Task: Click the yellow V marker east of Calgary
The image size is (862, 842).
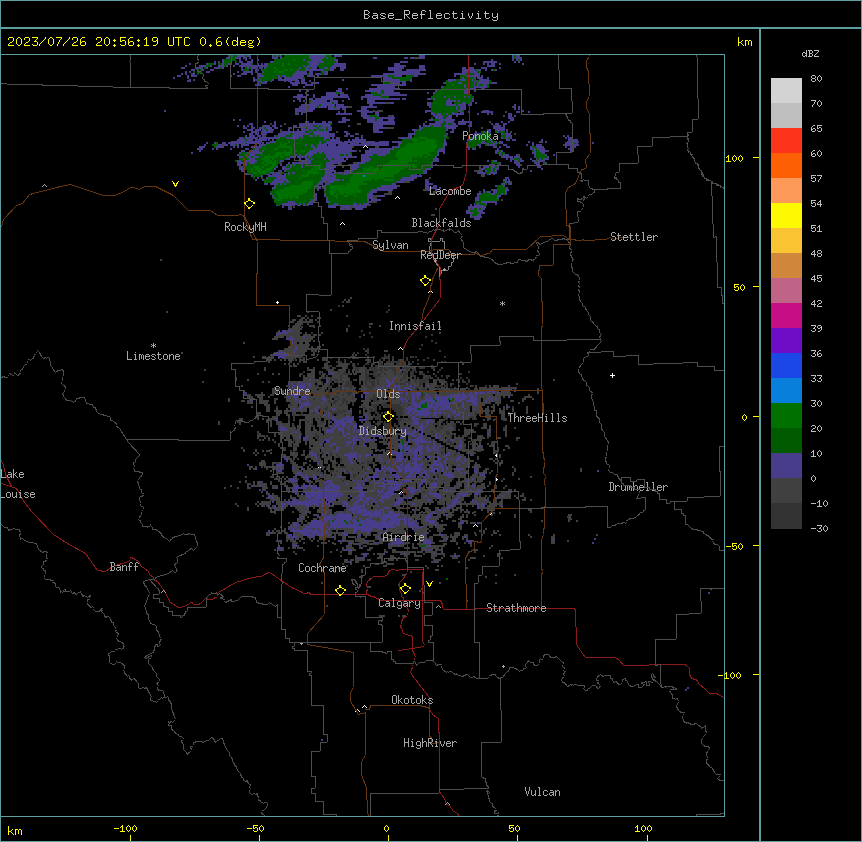Action: tap(429, 584)
